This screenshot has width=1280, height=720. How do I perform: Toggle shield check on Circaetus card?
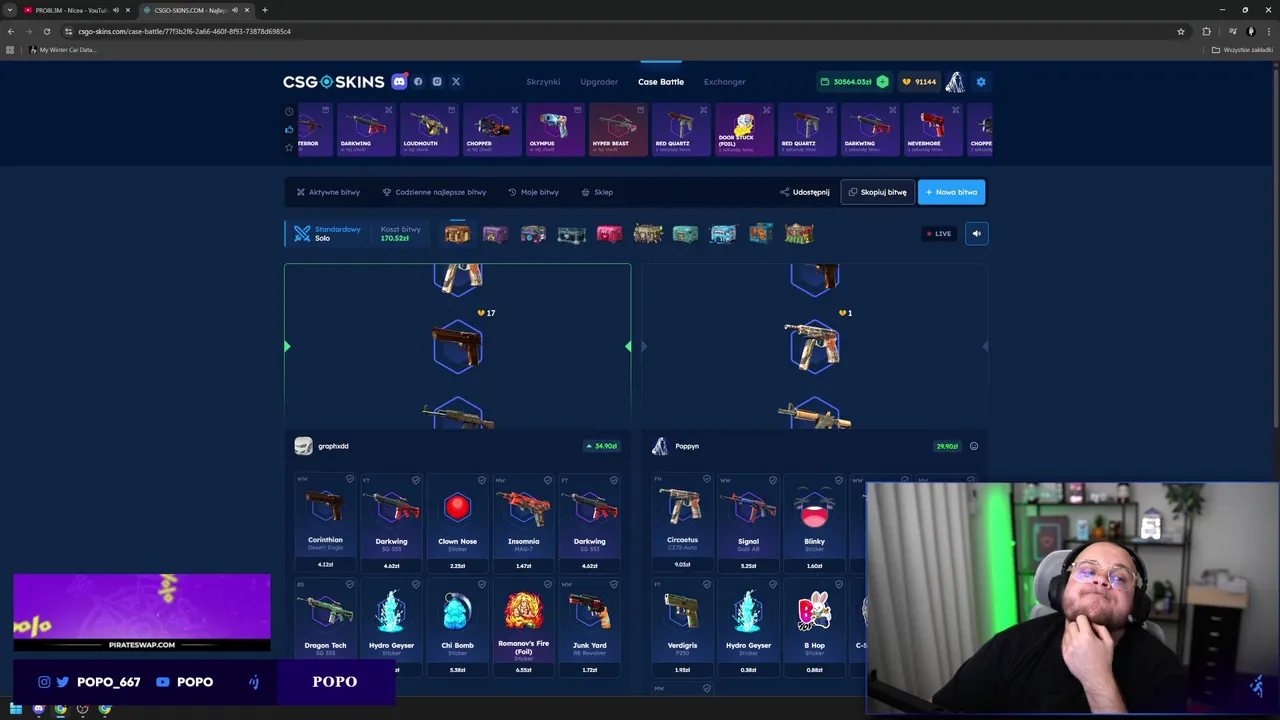[707, 480]
